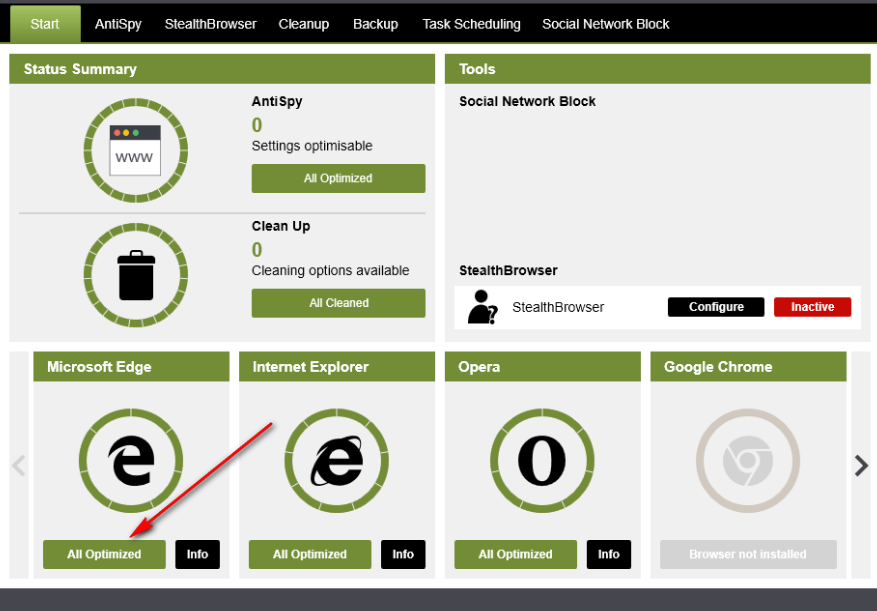Open Social Network Block tab
Image resolution: width=877 pixels, height=611 pixels.
(606, 24)
